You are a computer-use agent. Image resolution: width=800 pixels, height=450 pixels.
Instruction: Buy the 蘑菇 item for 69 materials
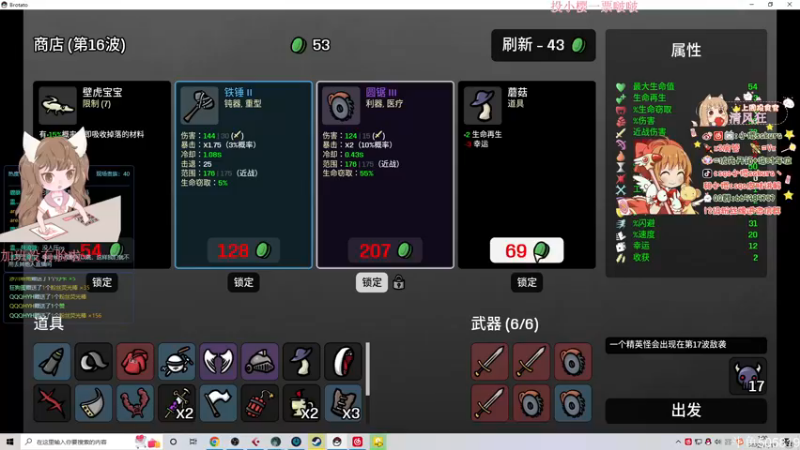click(x=527, y=250)
